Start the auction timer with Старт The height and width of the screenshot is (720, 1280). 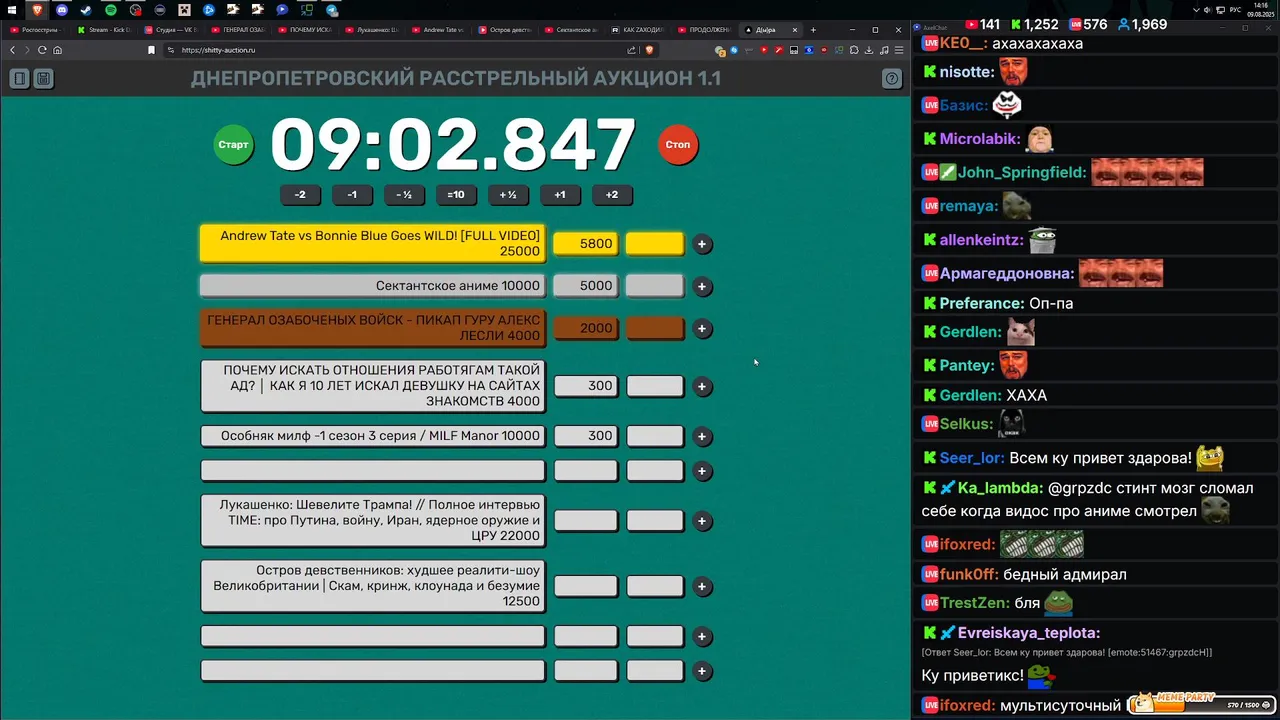point(233,145)
